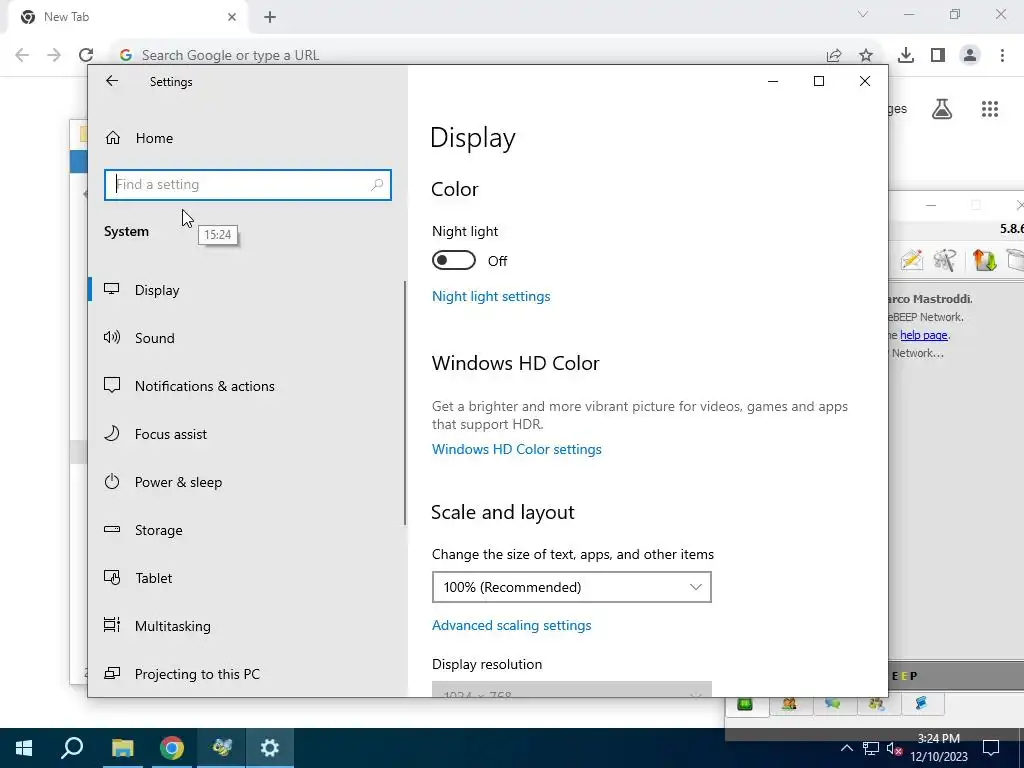Bookmark this tab with star icon
The height and width of the screenshot is (768, 1024).
click(x=866, y=55)
